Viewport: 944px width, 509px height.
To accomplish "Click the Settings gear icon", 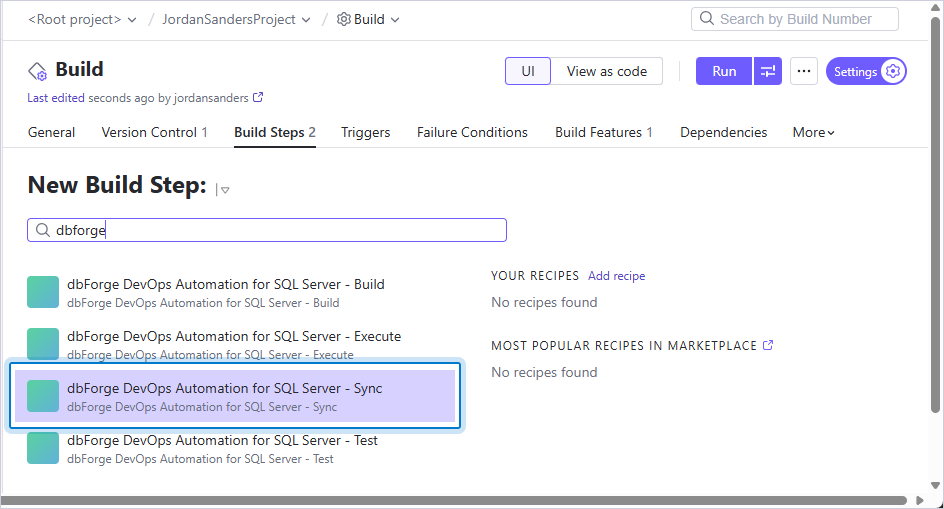I will point(893,71).
